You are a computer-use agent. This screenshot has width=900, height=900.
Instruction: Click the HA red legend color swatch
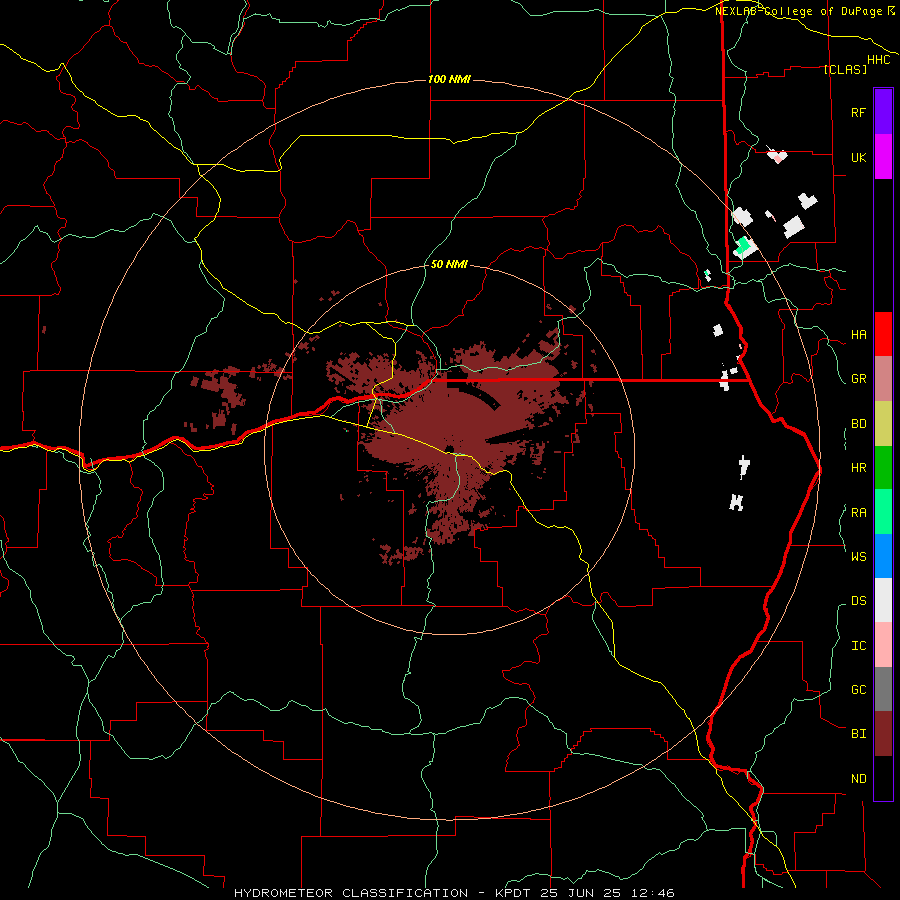coord(883,334)
